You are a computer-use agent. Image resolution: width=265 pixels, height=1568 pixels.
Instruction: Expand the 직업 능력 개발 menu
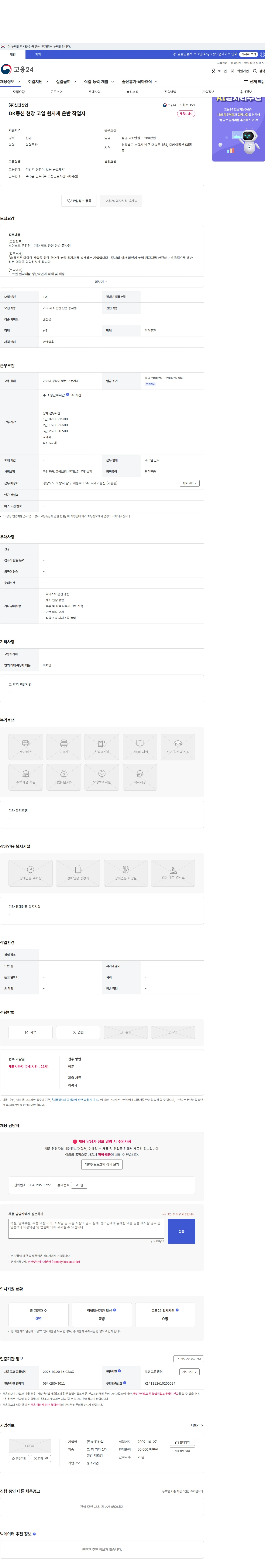[x=99, y=82]
